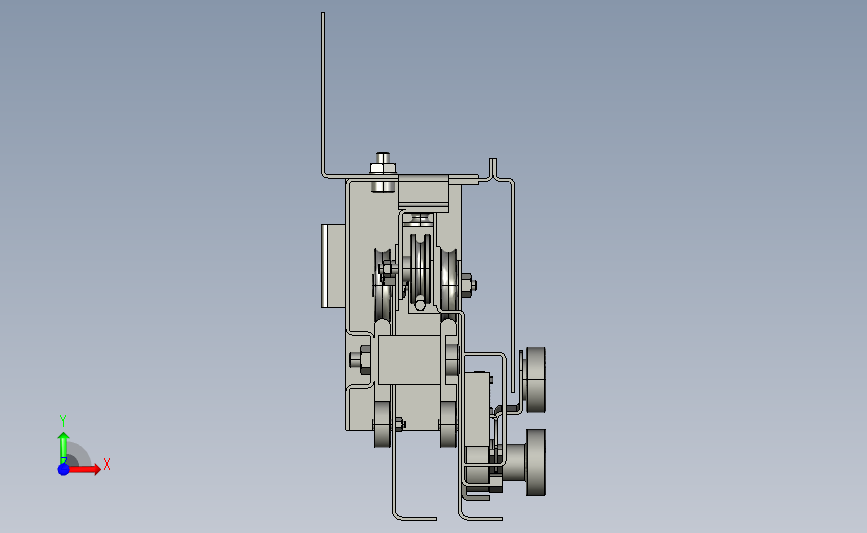This screenshot has height=533, width=867.
Task: Click the red X axis arrow on triad
Action: click(83, 469)
